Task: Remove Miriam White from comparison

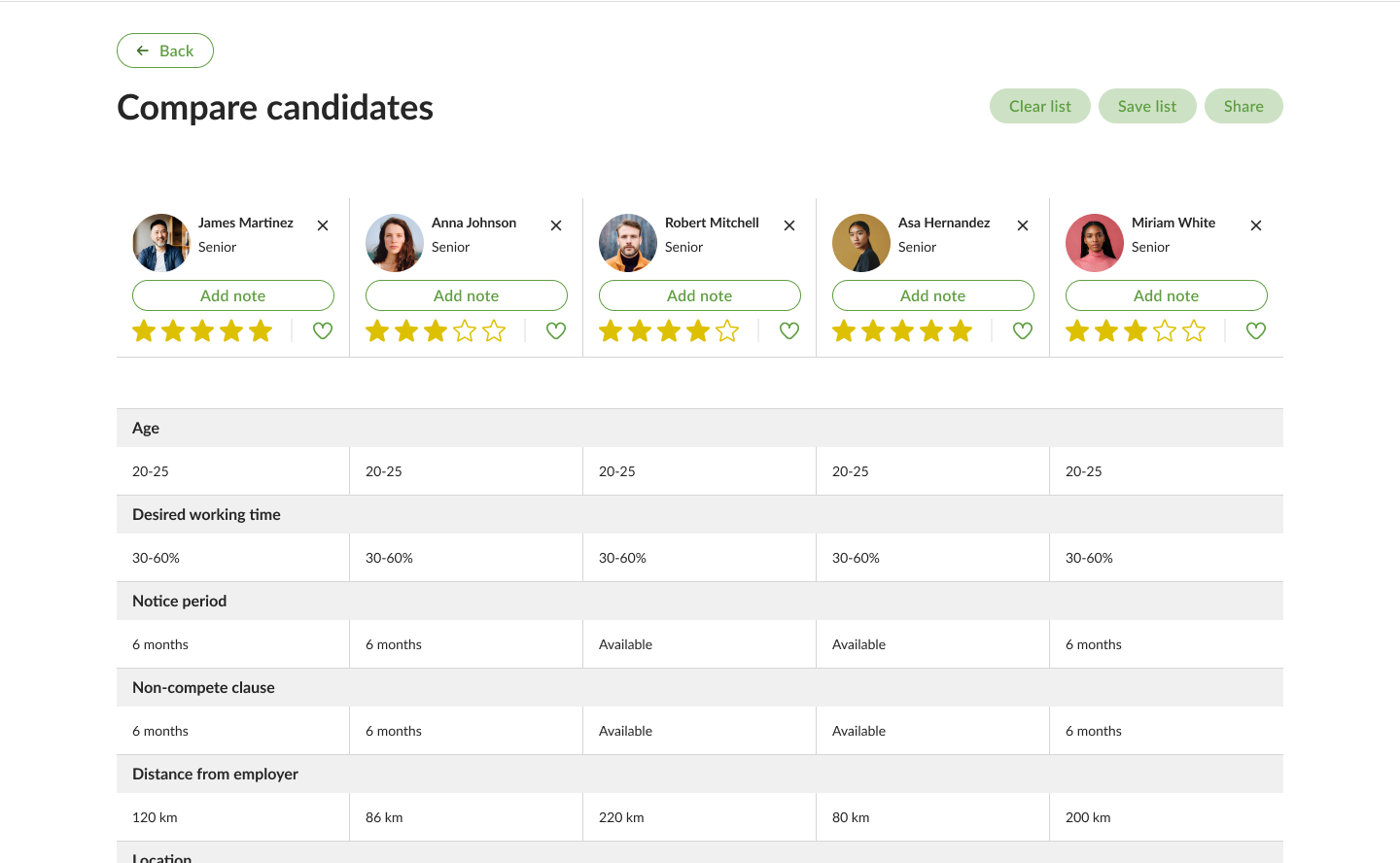Action: click(x=1256, y=225)
